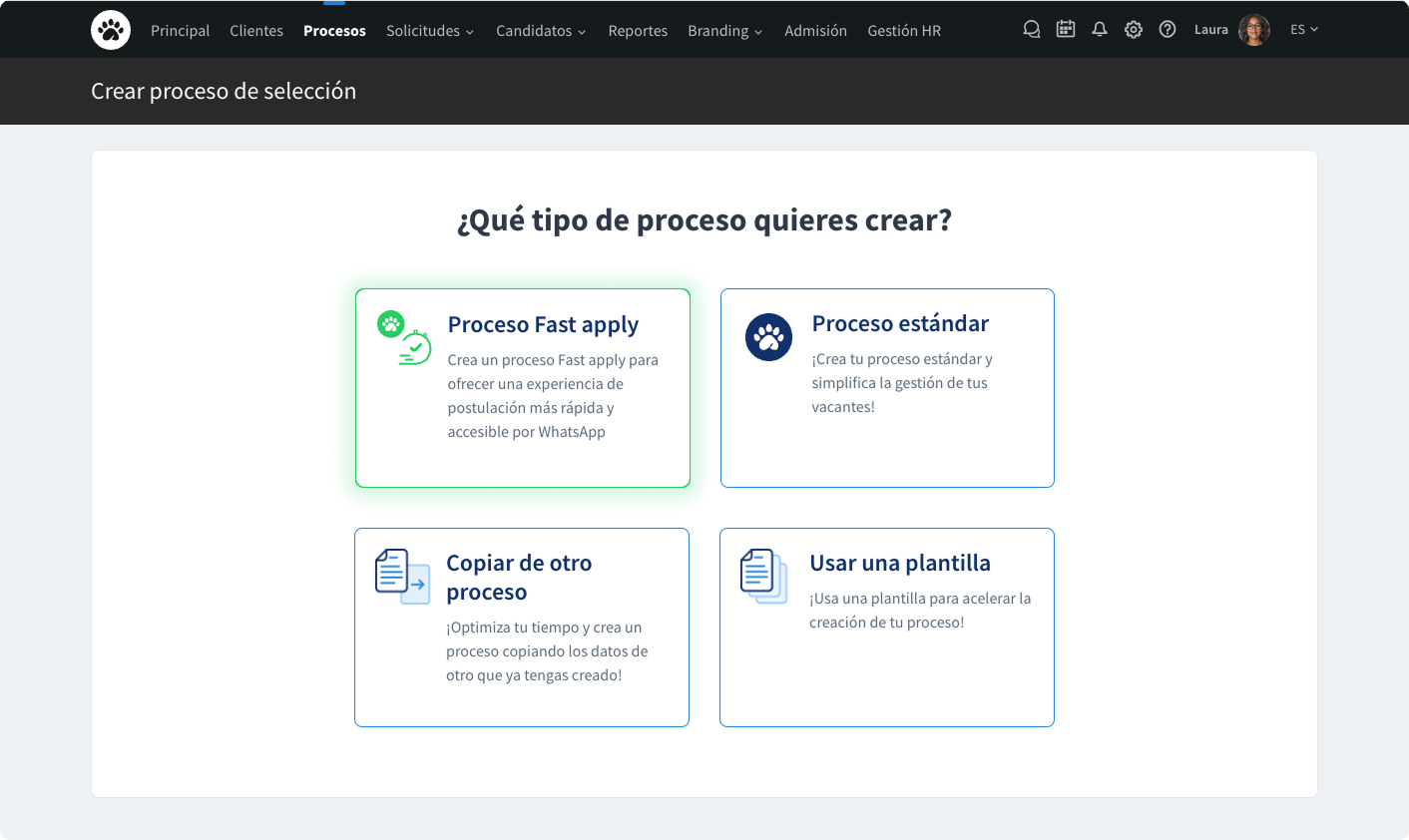Viewport: 1409px width, 840px height.
Task: Open settings with the gear icon
Action: coord(1133,29)
